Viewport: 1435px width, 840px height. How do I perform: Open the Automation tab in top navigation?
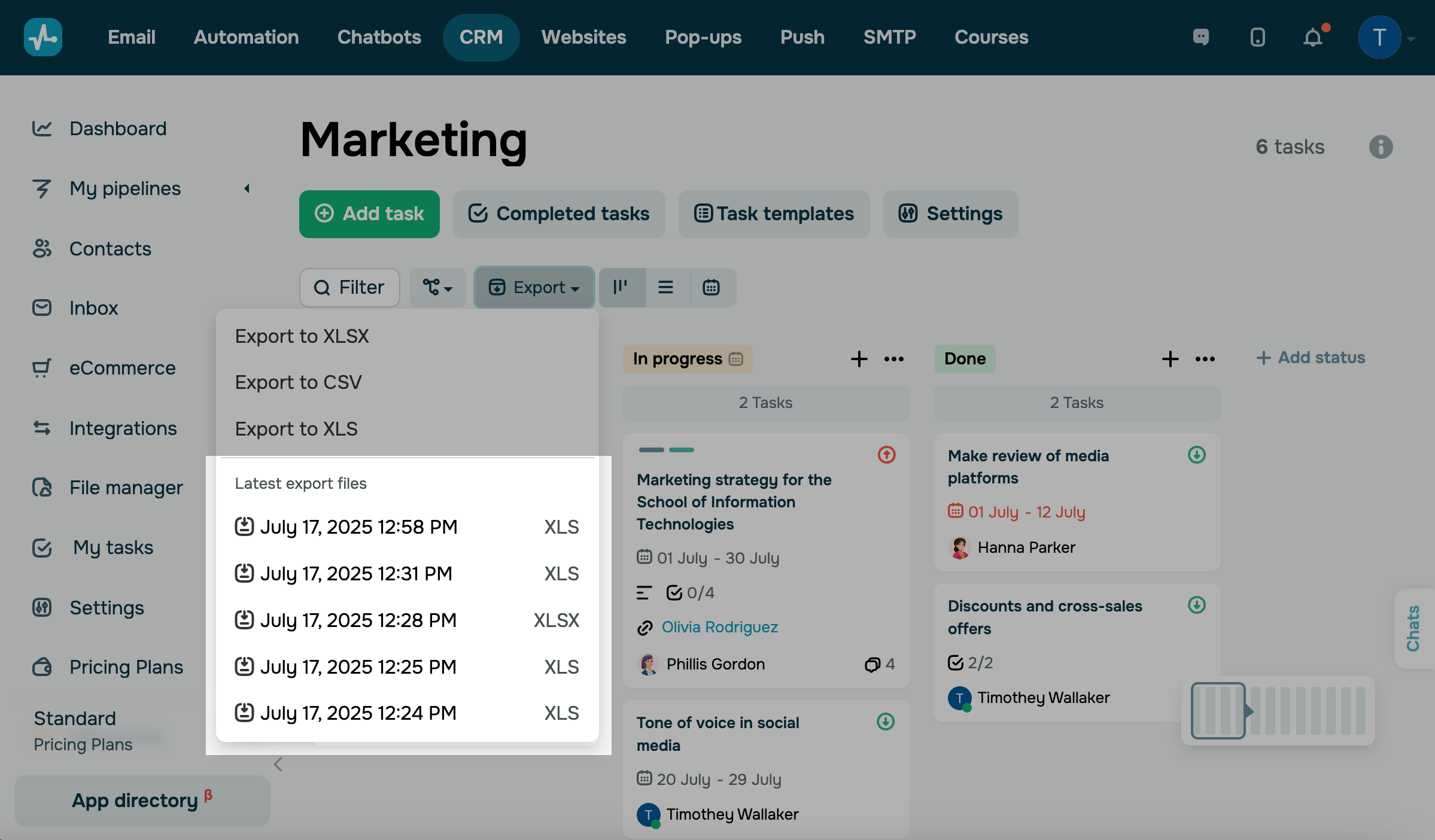[246, 38]
